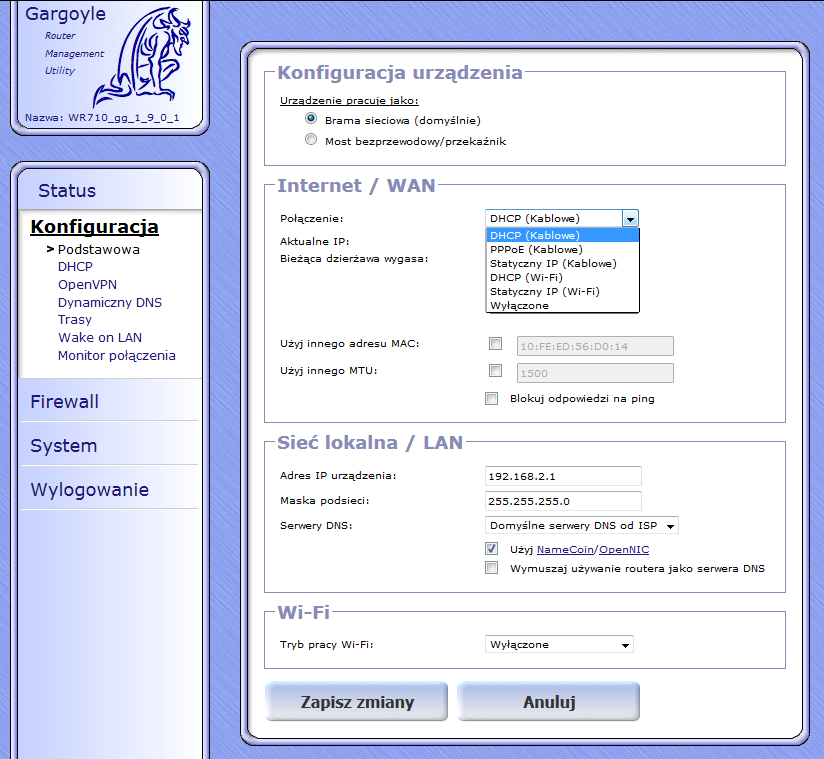Select Brama sieciowa (domyślnie) radio button
Viewport: 824px width, 759px height.
tap(311, 118)
